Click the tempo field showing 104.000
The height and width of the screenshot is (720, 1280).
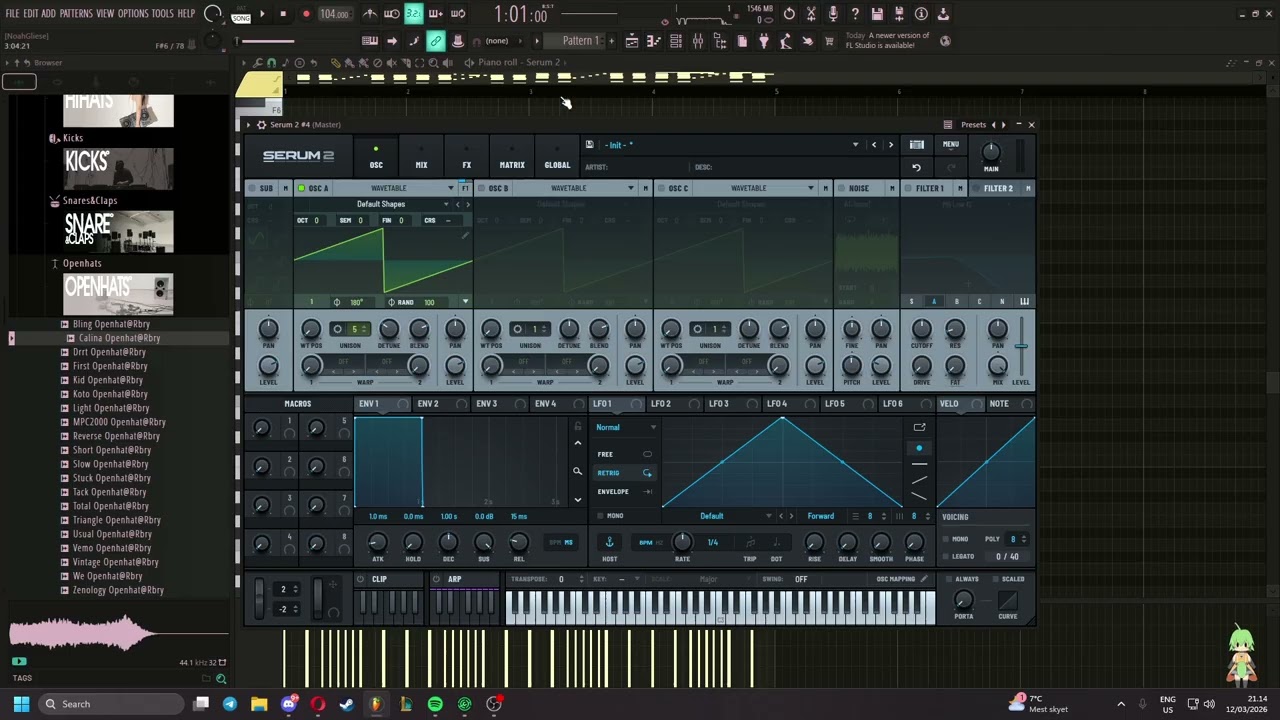(x=334, y=14)
